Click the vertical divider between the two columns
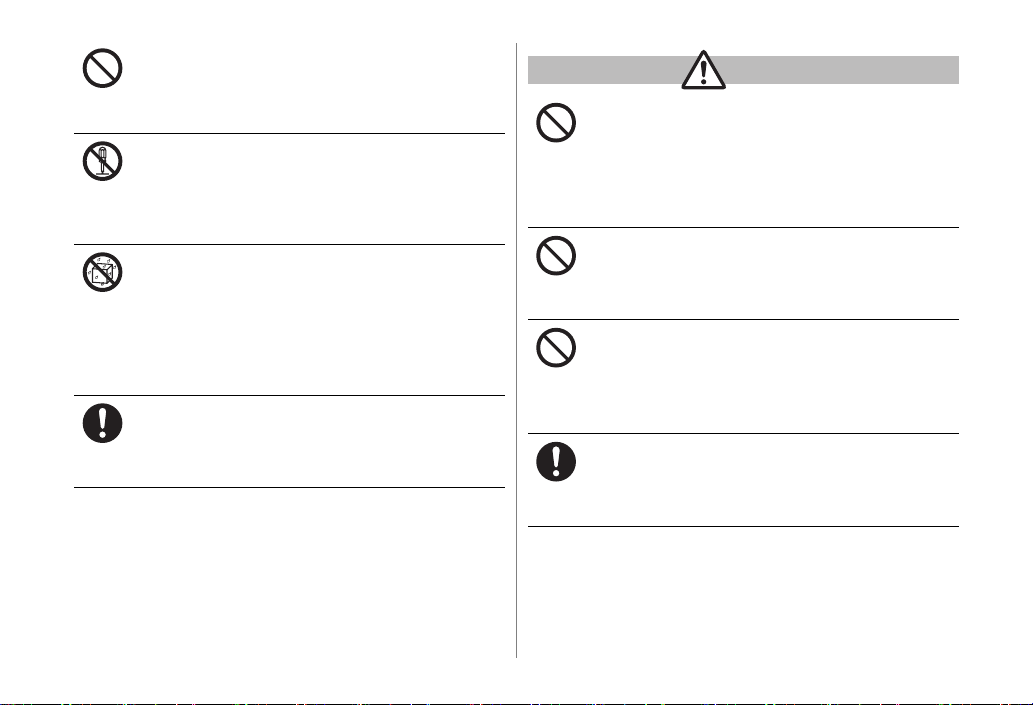The width and height of the screenshot is (1033, 705). coord(516,351)
